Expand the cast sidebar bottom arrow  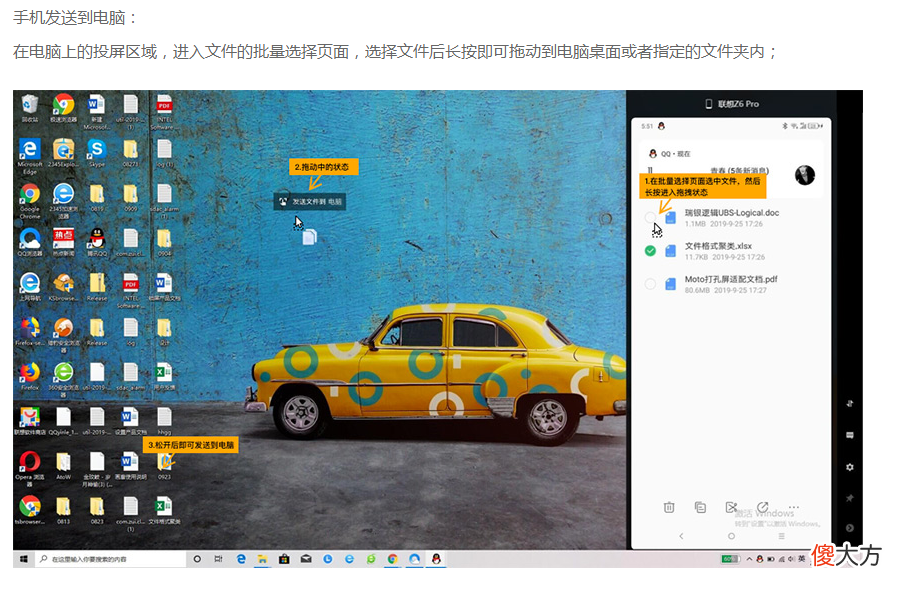coord(849,527)
